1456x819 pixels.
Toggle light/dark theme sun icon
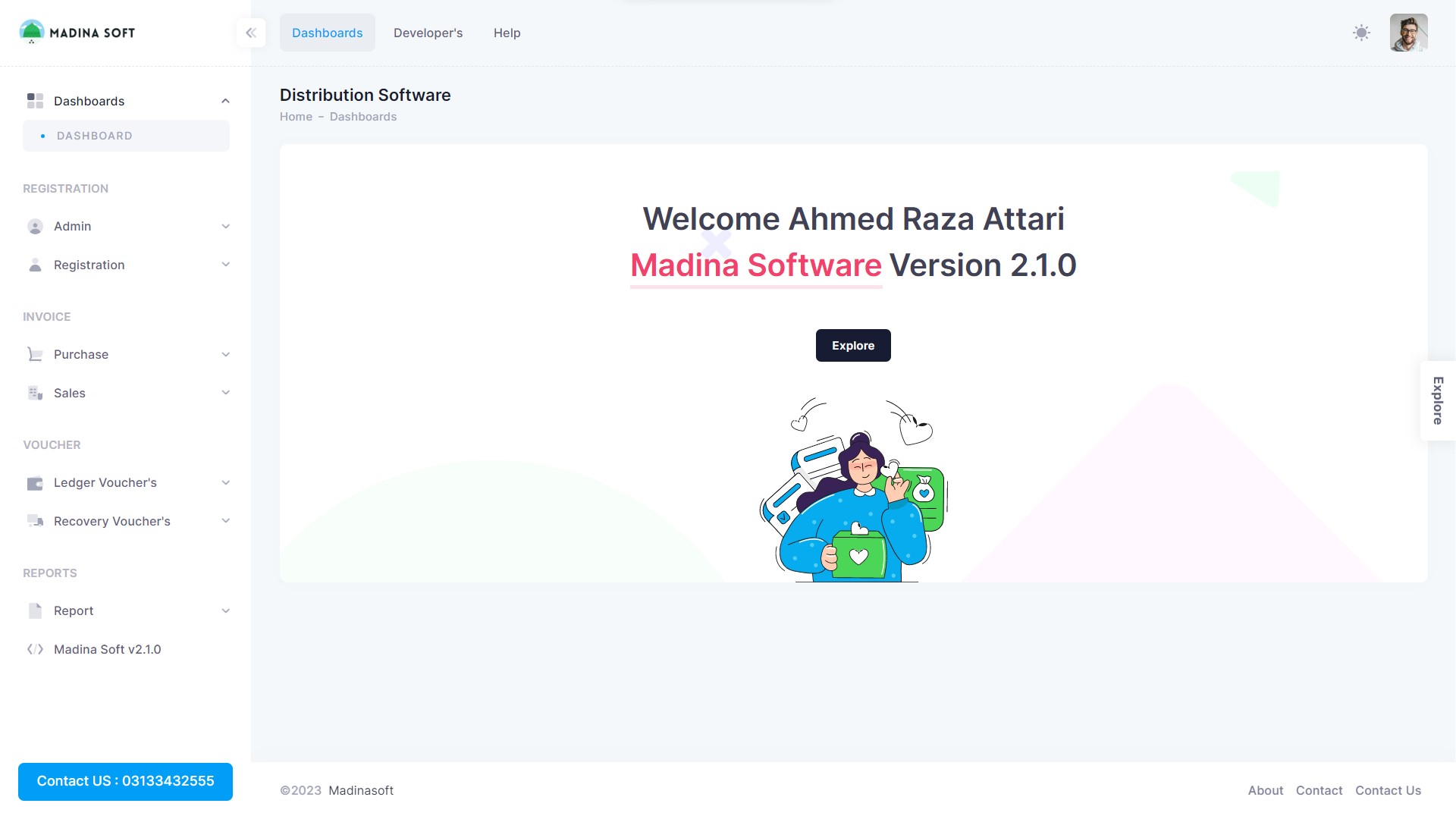pyautogui.click(x=1361, y=33)
